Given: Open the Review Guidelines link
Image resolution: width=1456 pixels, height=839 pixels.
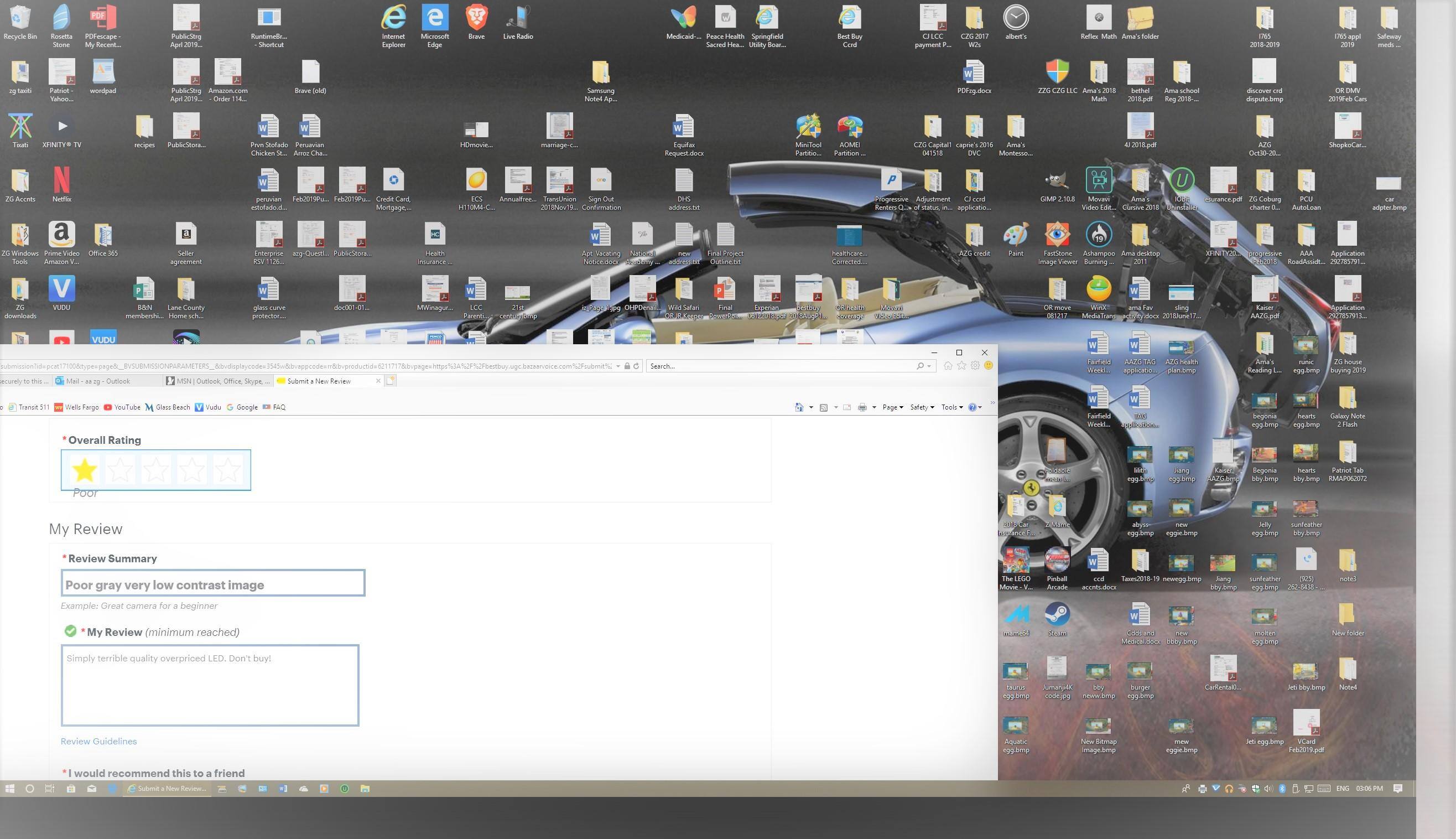Looking at the screenshot, I should tap(98, 742).
